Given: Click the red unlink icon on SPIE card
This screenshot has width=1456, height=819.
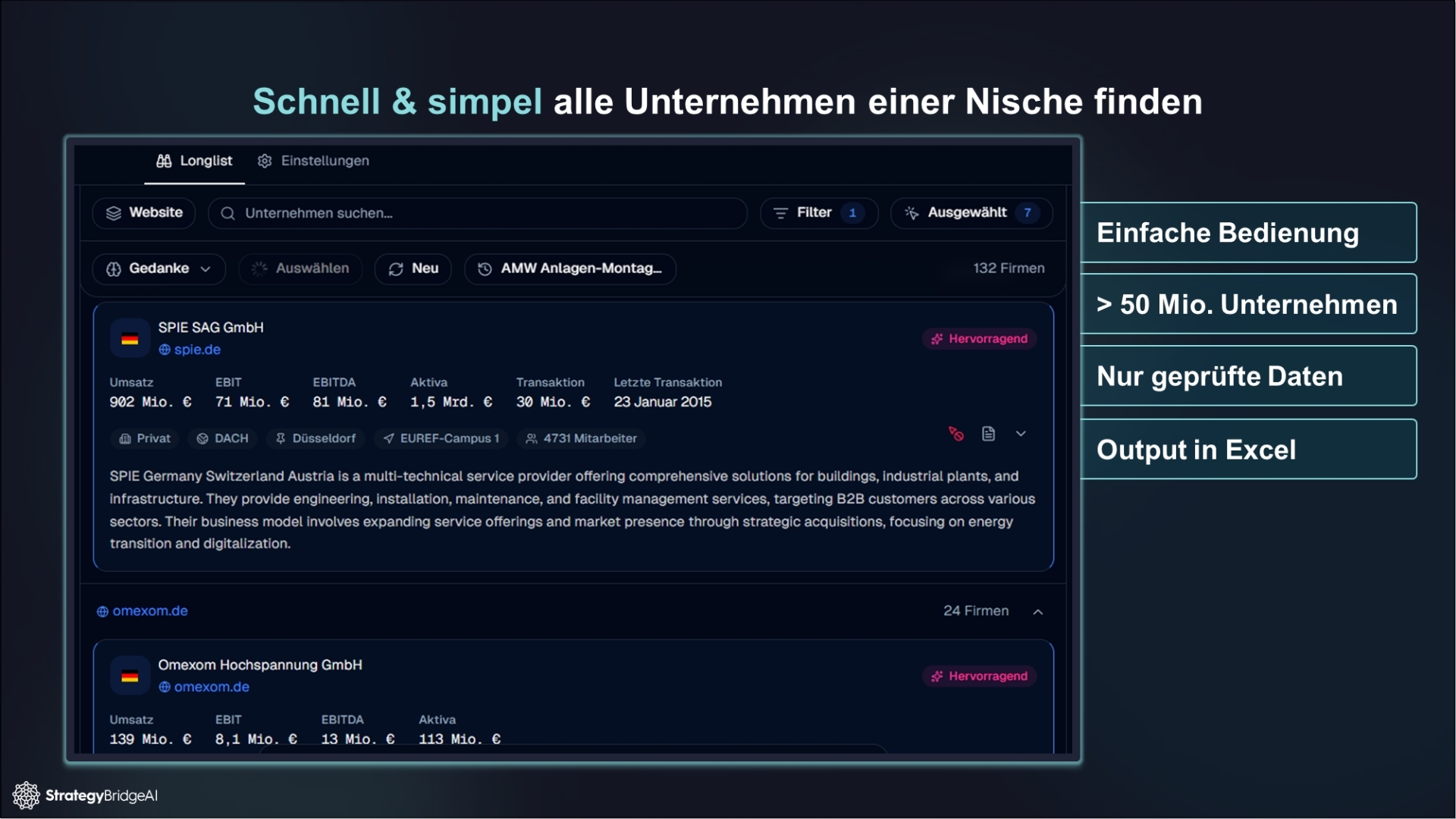Looking at the screenshot, I should click(955, 434).
